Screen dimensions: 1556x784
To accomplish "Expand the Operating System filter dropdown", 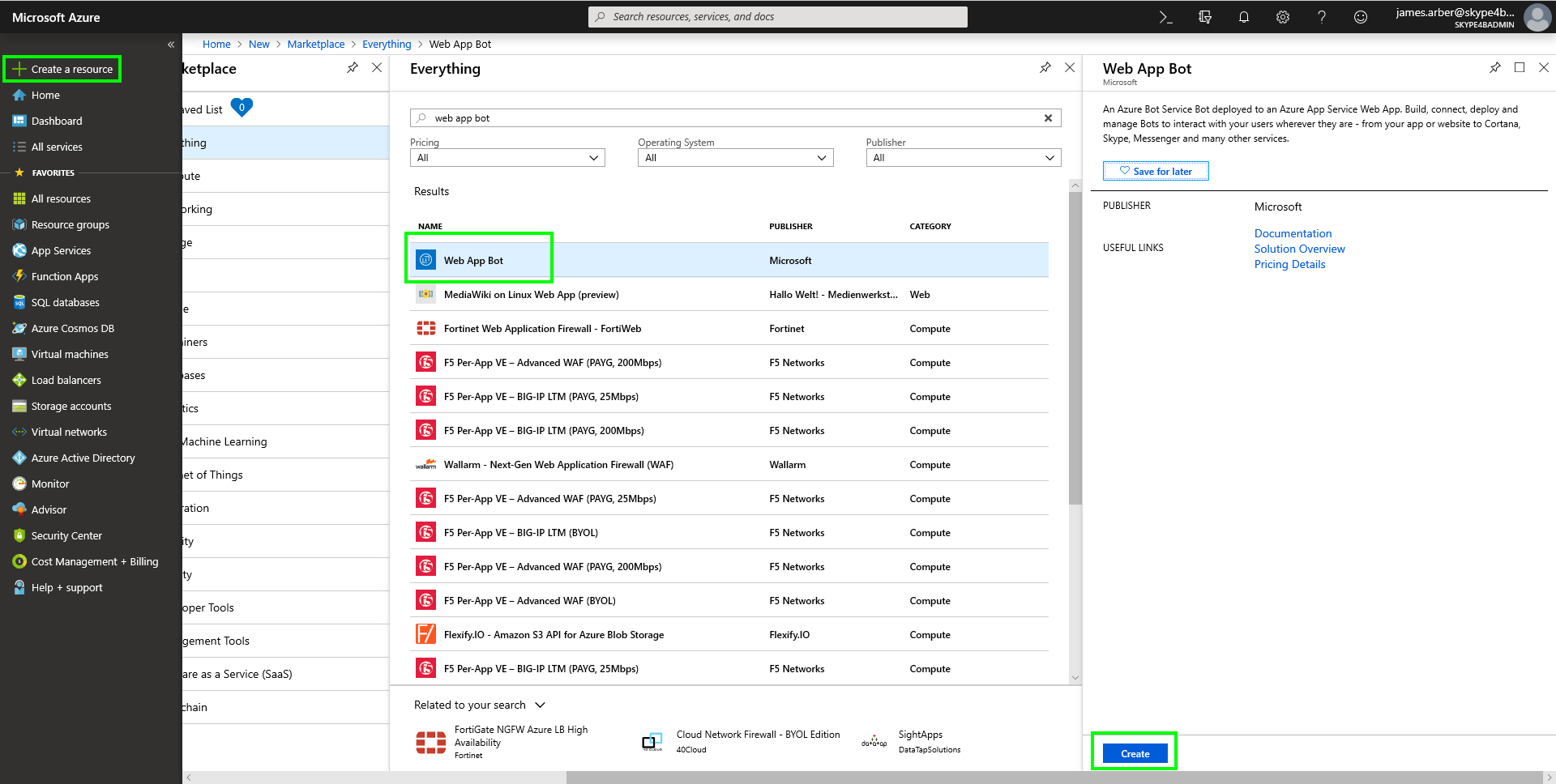I will click(735, 158).
